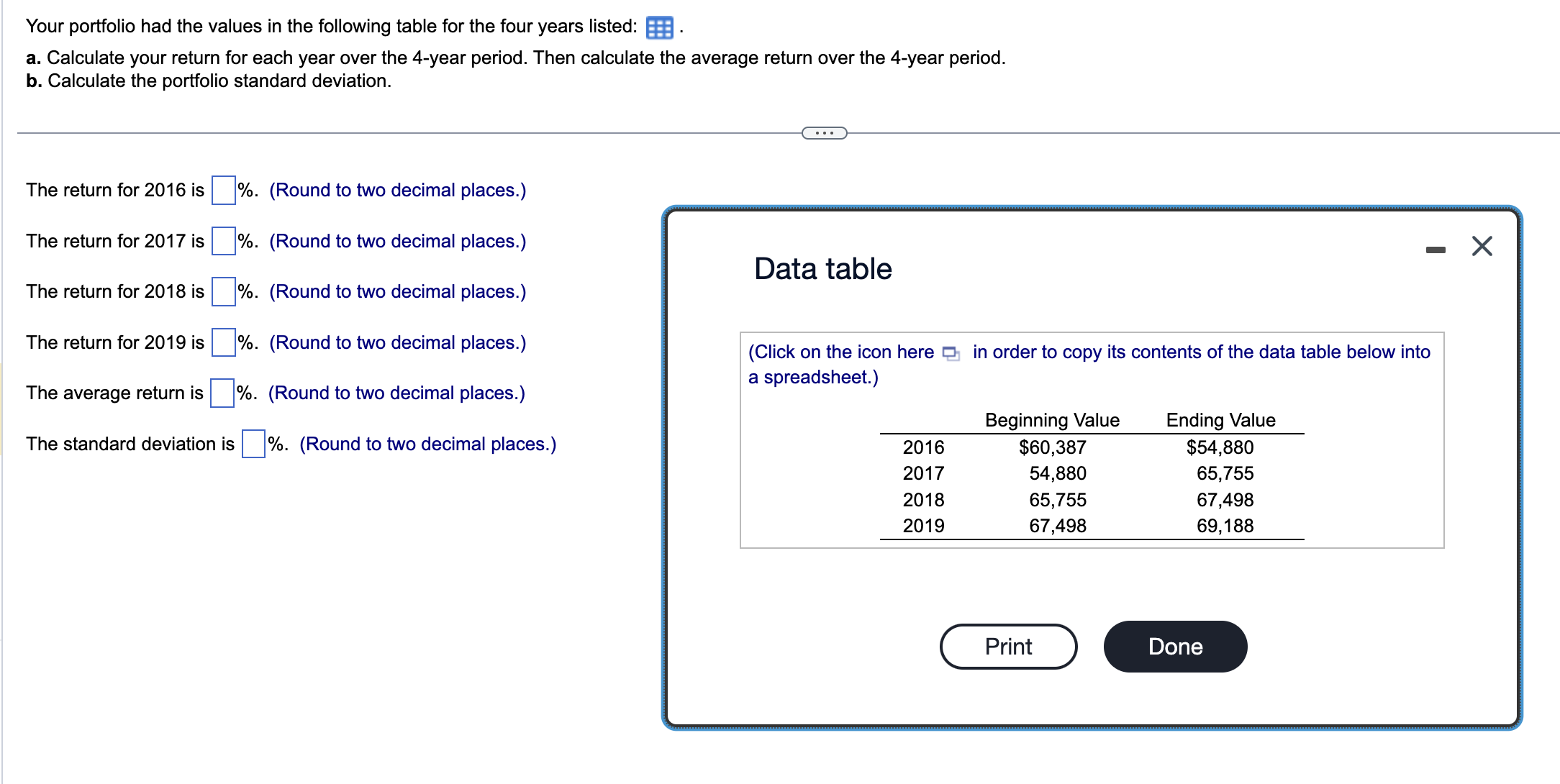Click the $60,387 beginning value cell

point(1051,447)
